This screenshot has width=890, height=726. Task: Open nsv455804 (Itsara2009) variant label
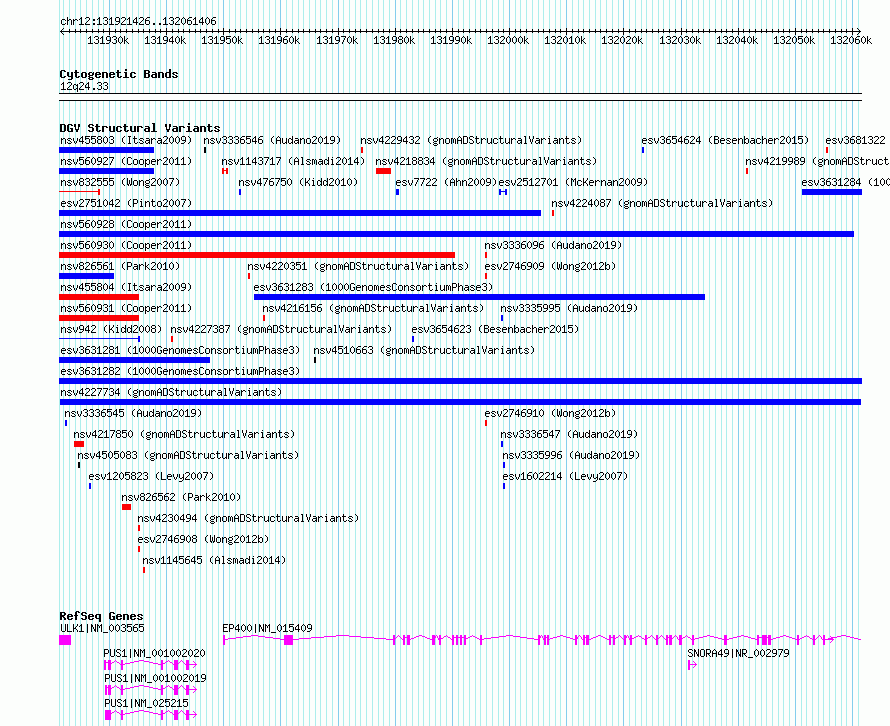coord(126,287)
